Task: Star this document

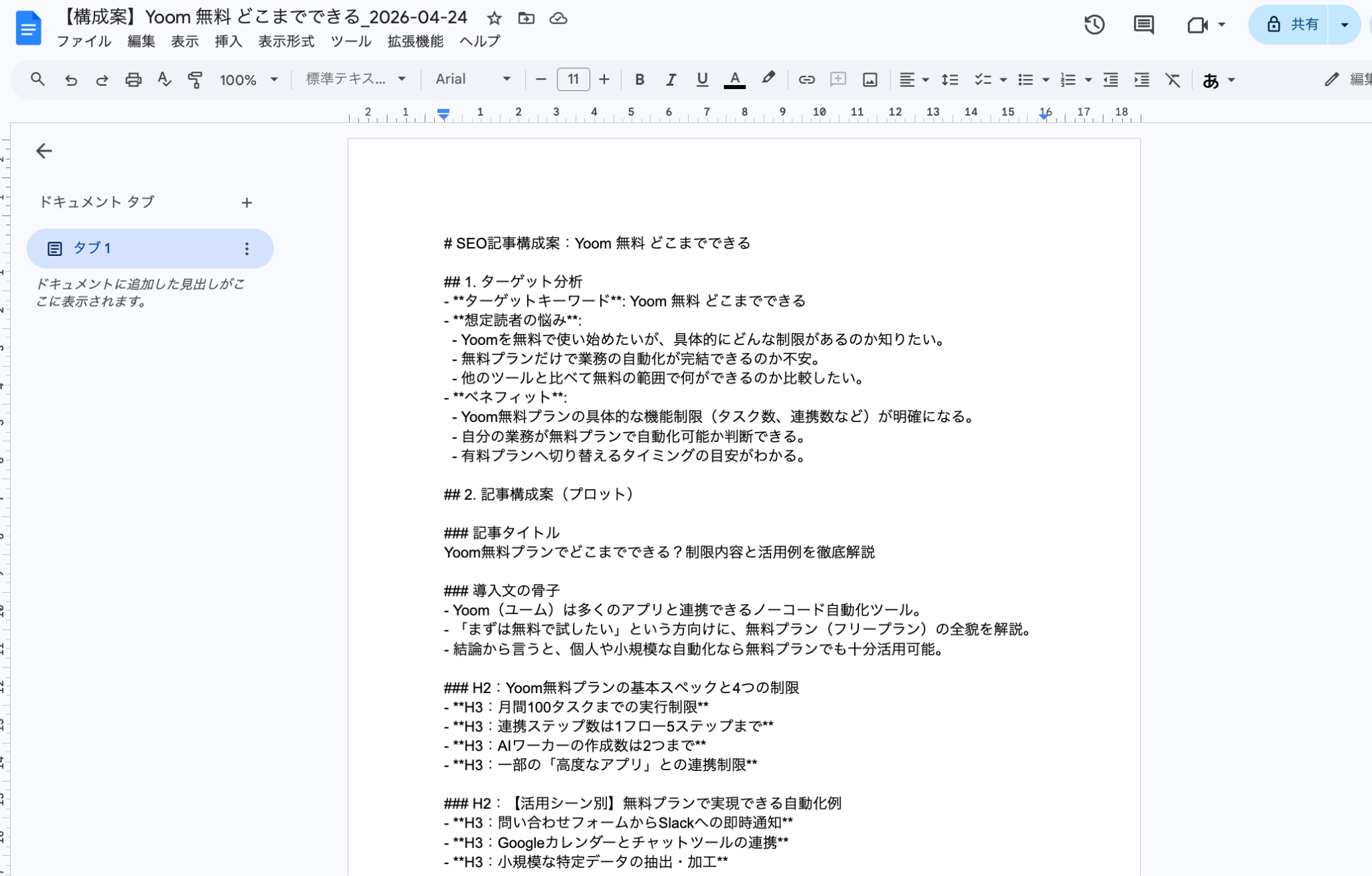Action: [494, 18]
